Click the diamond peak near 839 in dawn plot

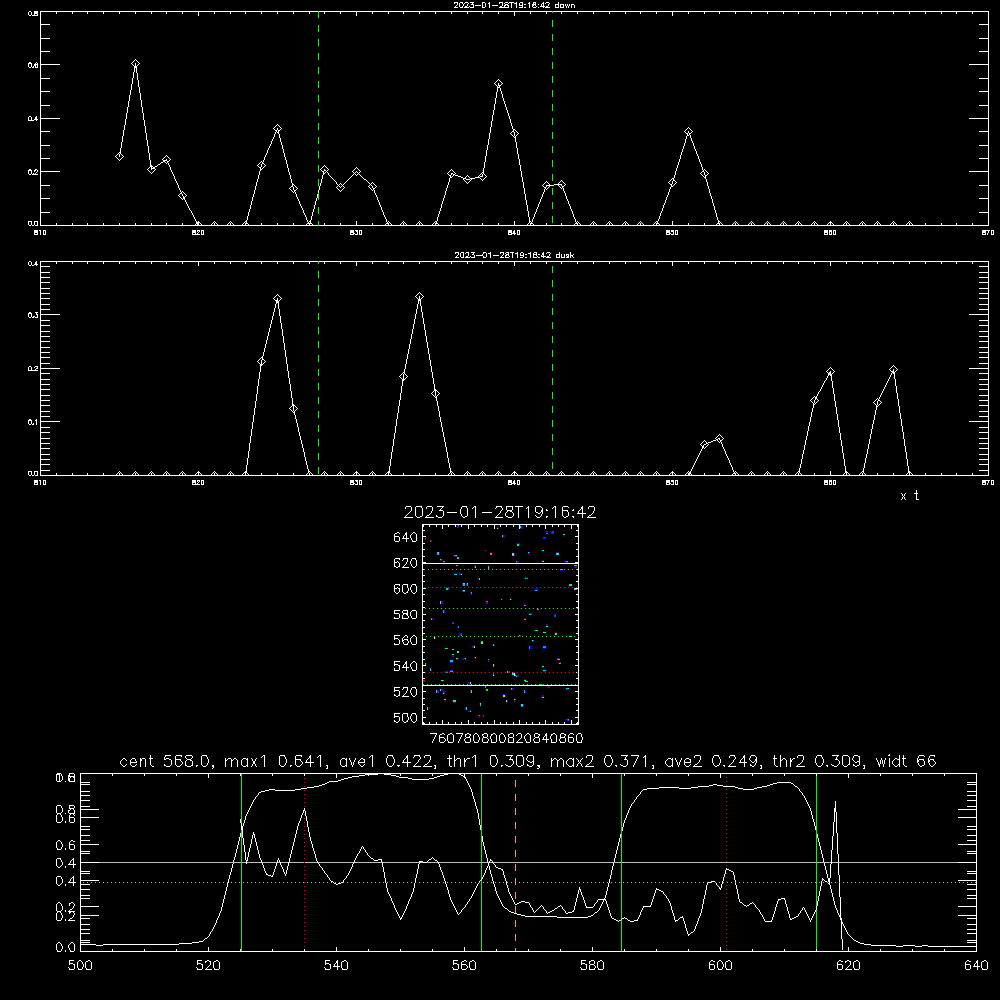pyautogui.click(x=499, y=84)
